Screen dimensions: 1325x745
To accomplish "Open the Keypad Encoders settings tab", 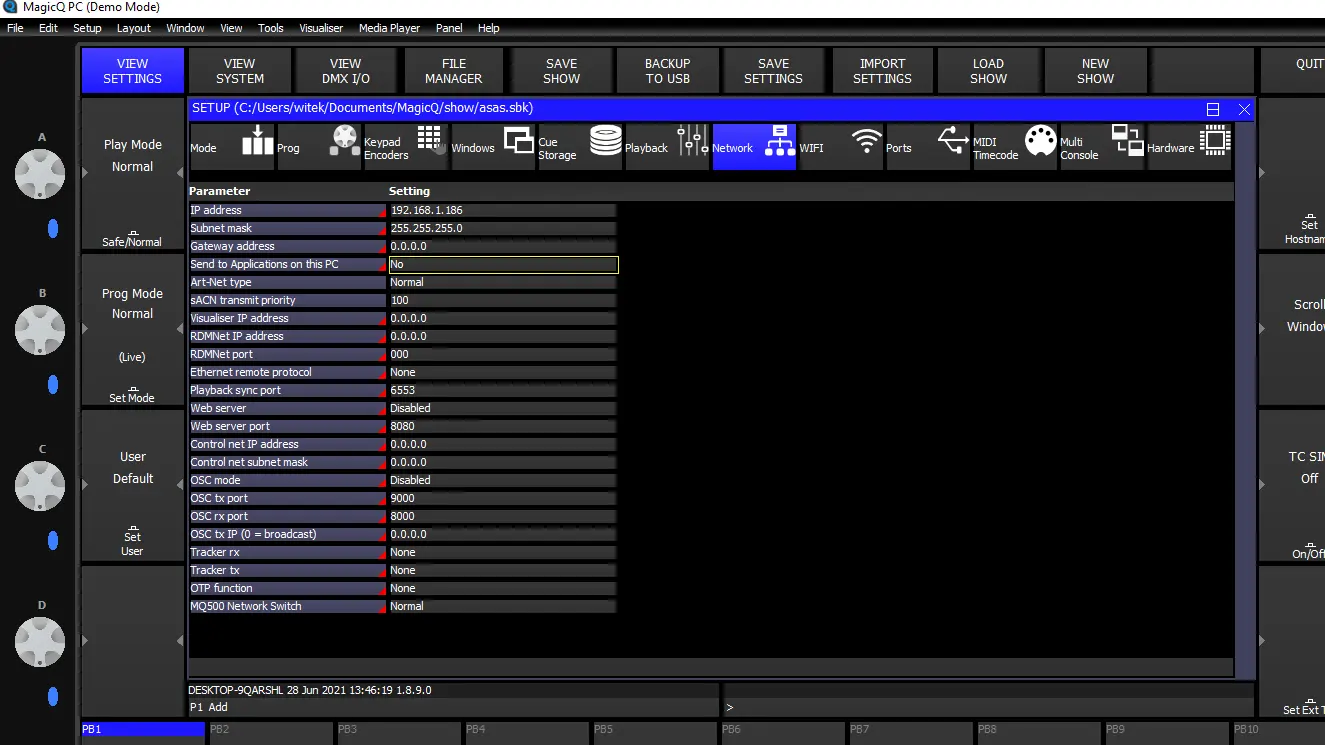I will 405,147.
